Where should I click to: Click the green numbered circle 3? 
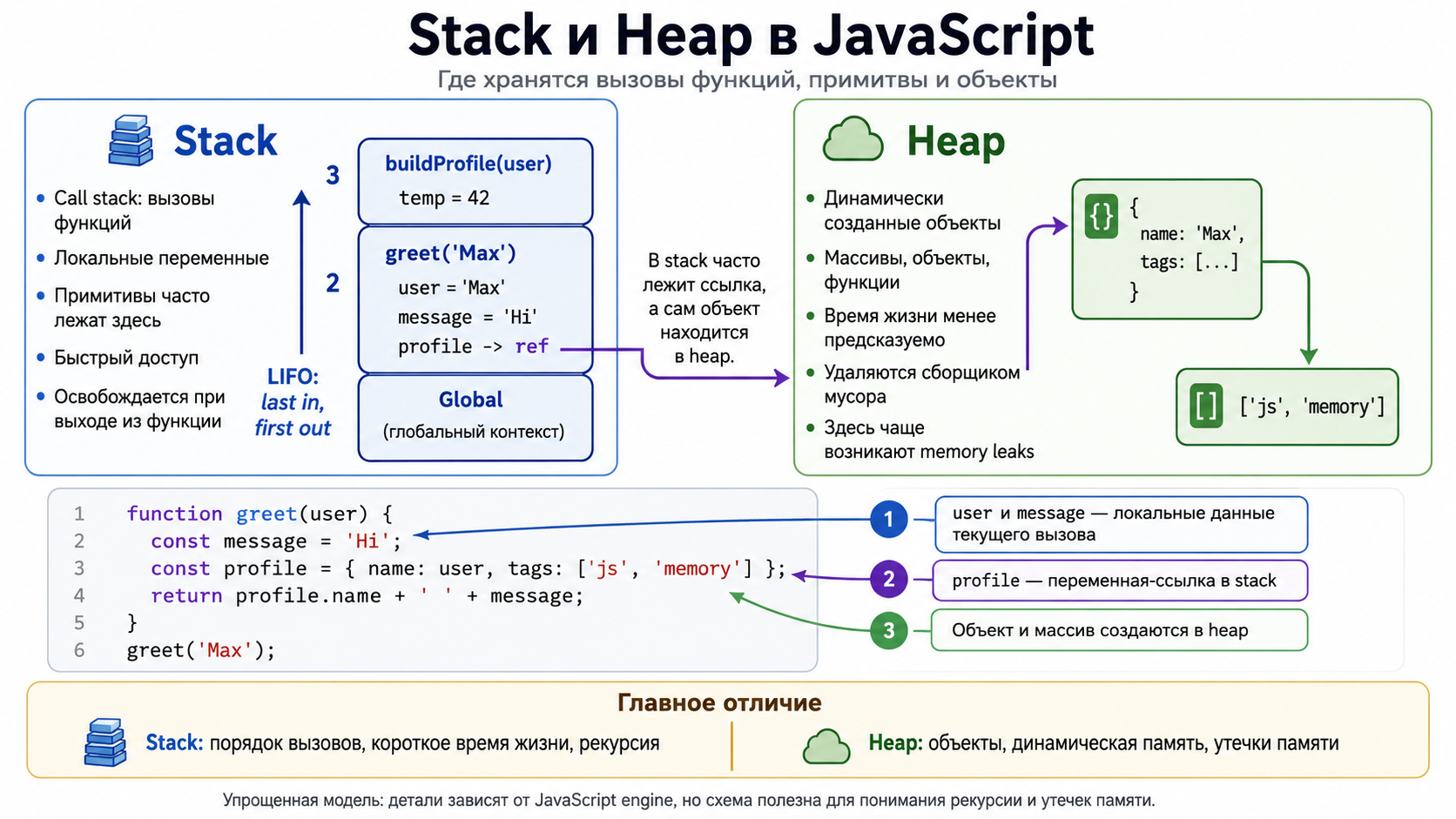coord(888,630)
